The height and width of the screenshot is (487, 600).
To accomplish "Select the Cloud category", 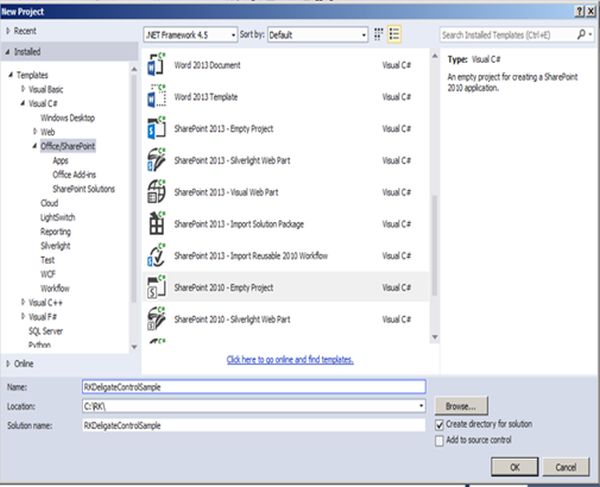I will pos(49,203).
